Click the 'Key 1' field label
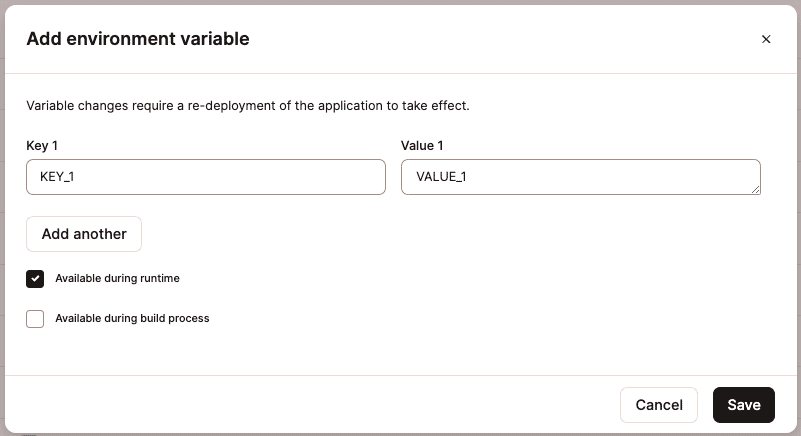801x436 pixels. pyautogui.click(x=42, y=146)
